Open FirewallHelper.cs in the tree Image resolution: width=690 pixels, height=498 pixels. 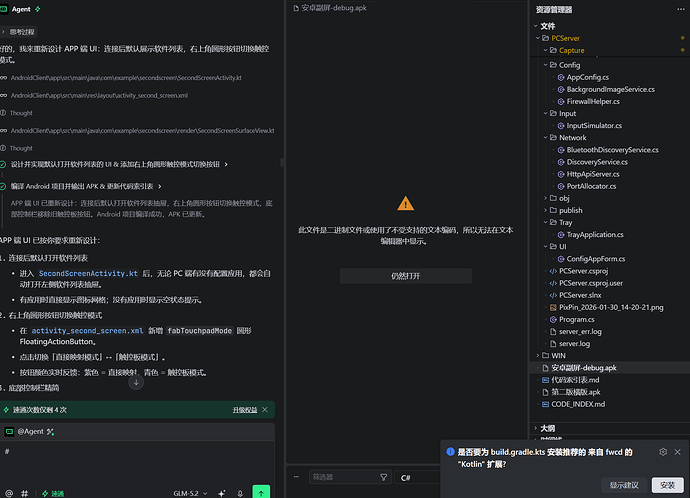click(593, 102)
